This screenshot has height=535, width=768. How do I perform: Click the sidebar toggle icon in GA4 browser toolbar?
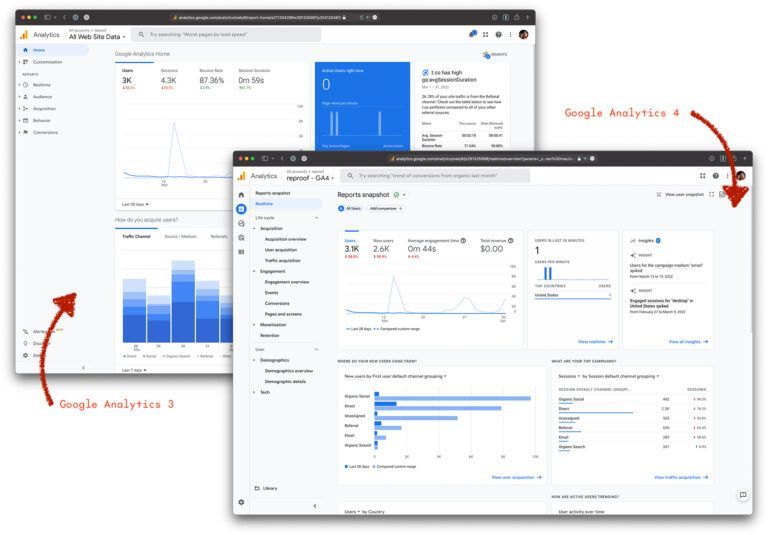click(x=265, y=158)
